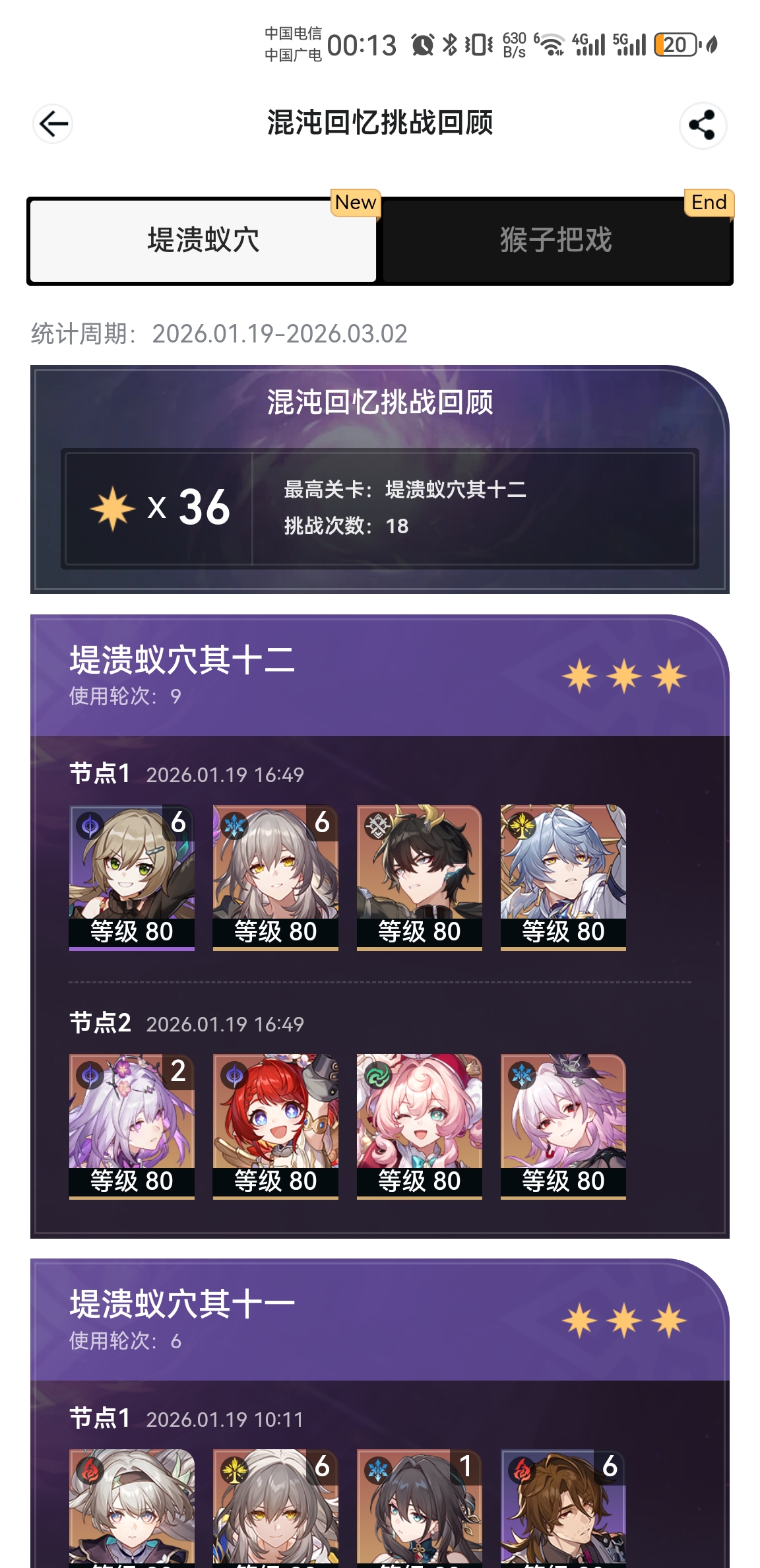Tap the back arrow icon
This screenshot has width=760, height=1568.
tap(53, 123)
